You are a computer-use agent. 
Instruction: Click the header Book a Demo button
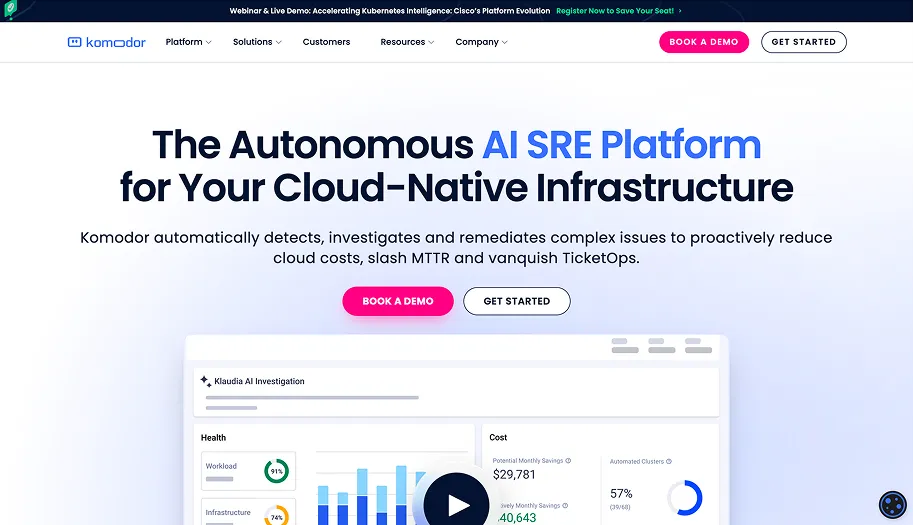pyautogui.click(x=704, y=42)
